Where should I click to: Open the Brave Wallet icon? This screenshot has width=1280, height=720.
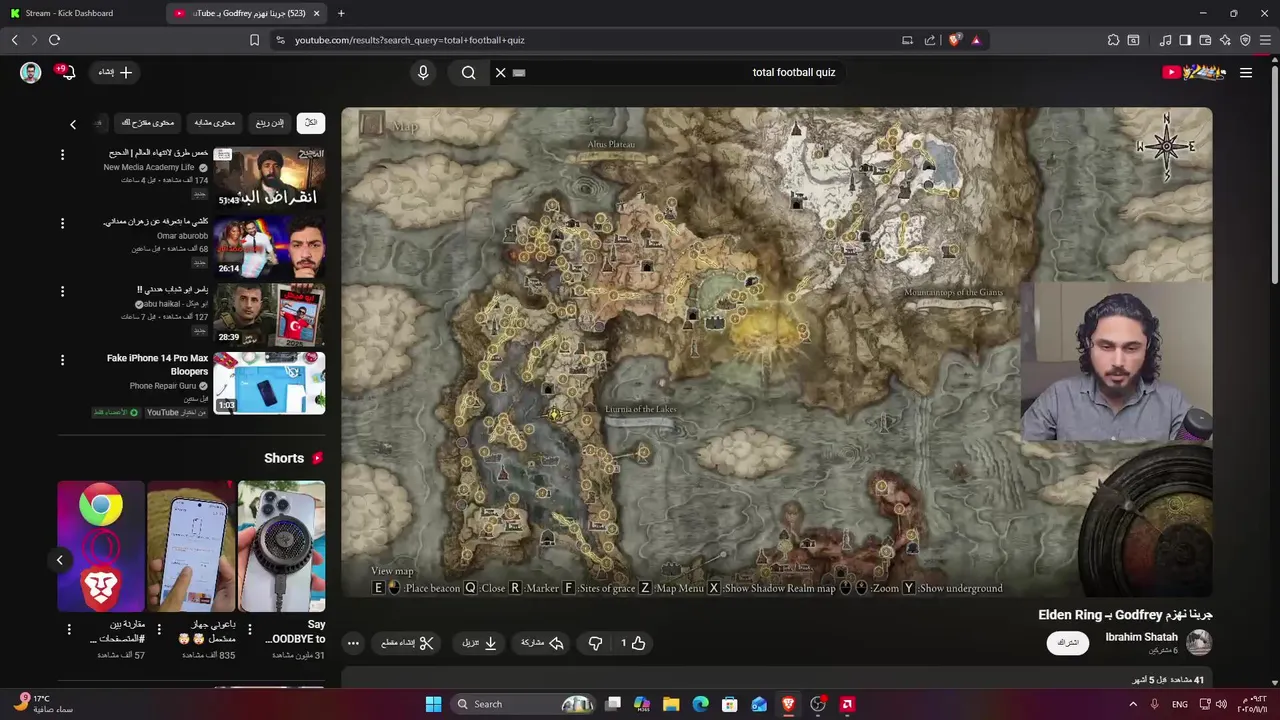point(1205,40)
